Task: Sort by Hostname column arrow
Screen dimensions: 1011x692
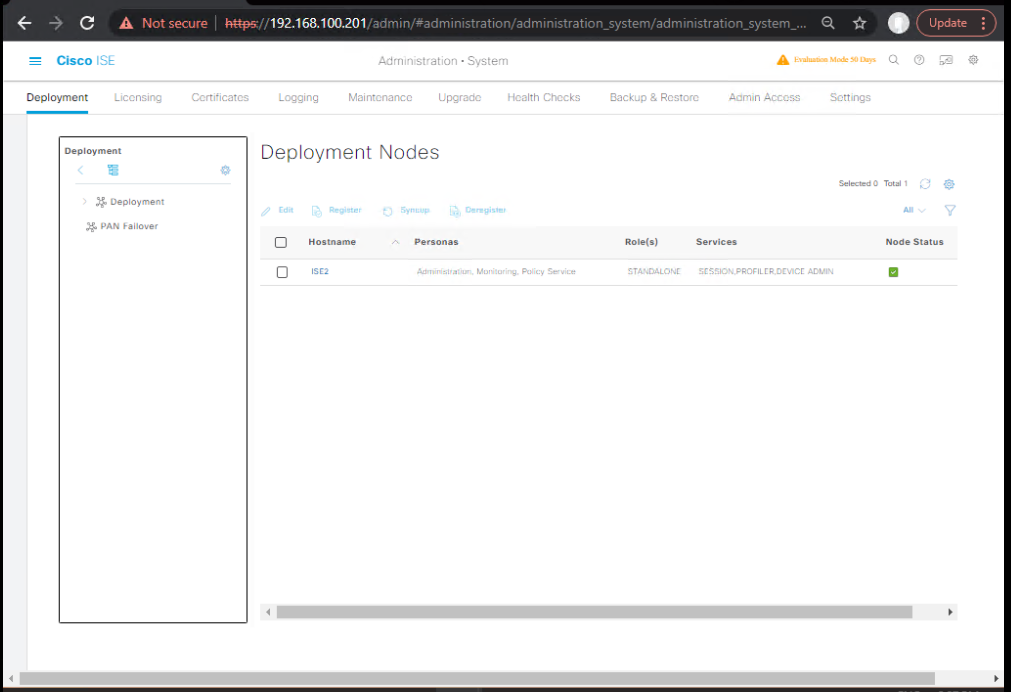Action: click(395, 242)
